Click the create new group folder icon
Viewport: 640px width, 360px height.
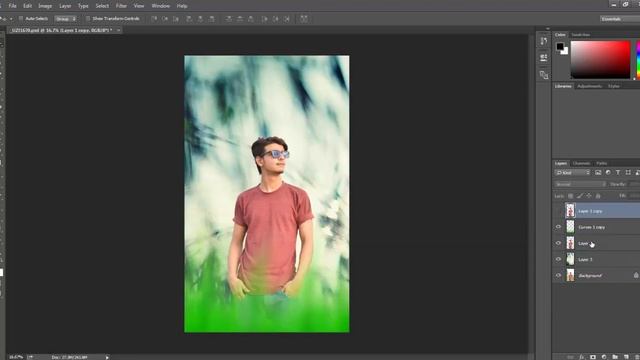click(615, 357)
